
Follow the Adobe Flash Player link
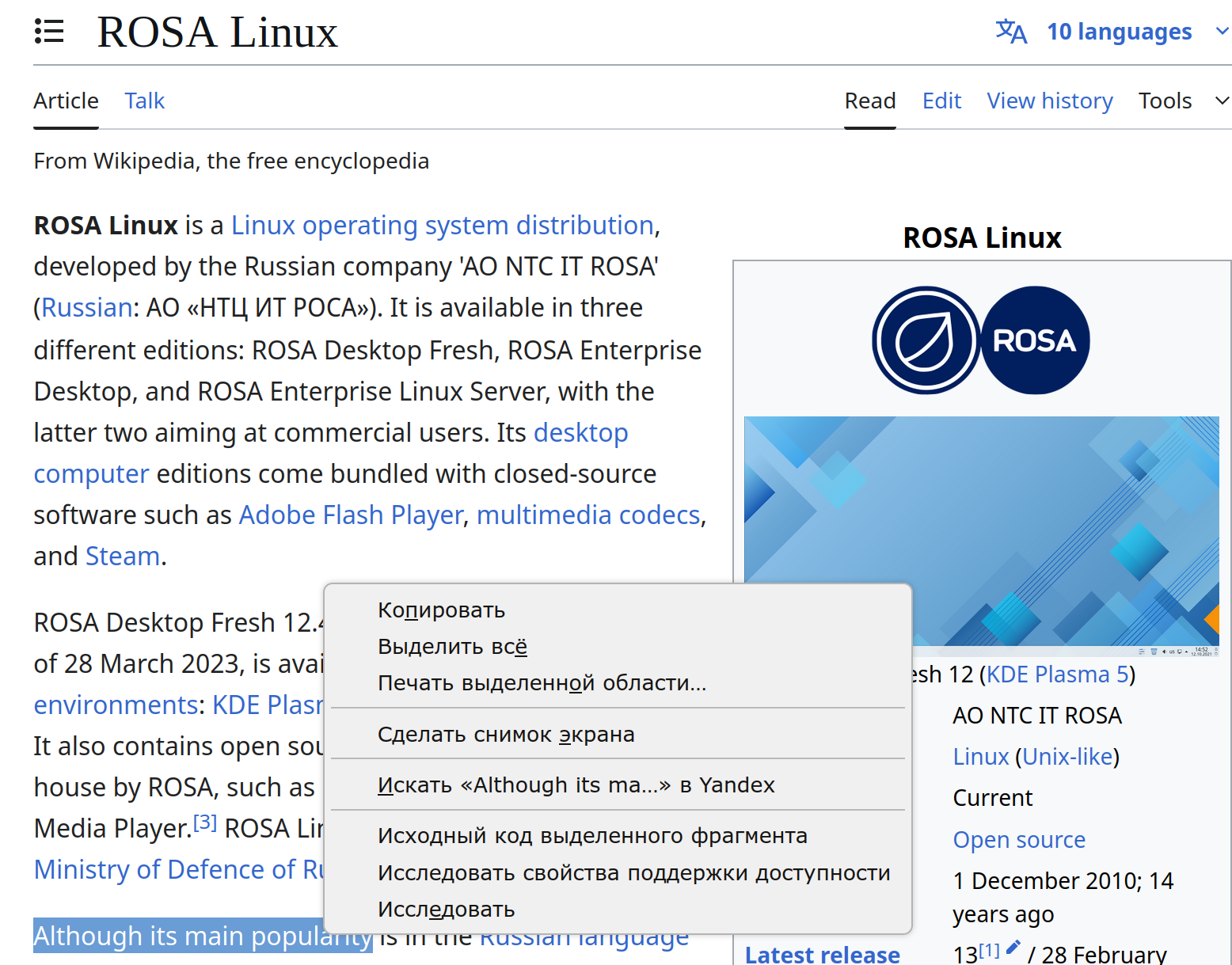pos(351,515)
